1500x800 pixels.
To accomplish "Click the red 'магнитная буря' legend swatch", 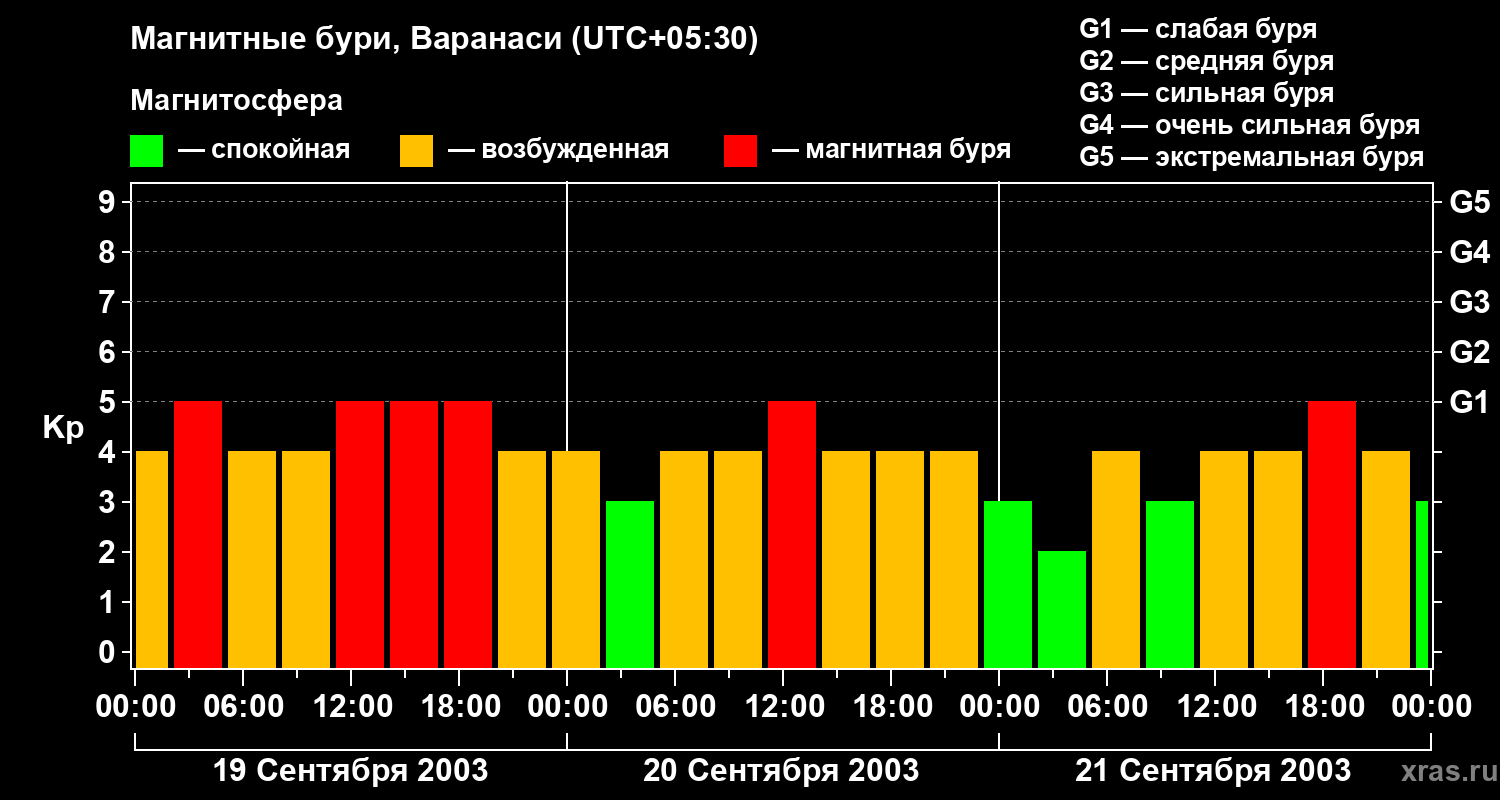I will tap(740, 151).
